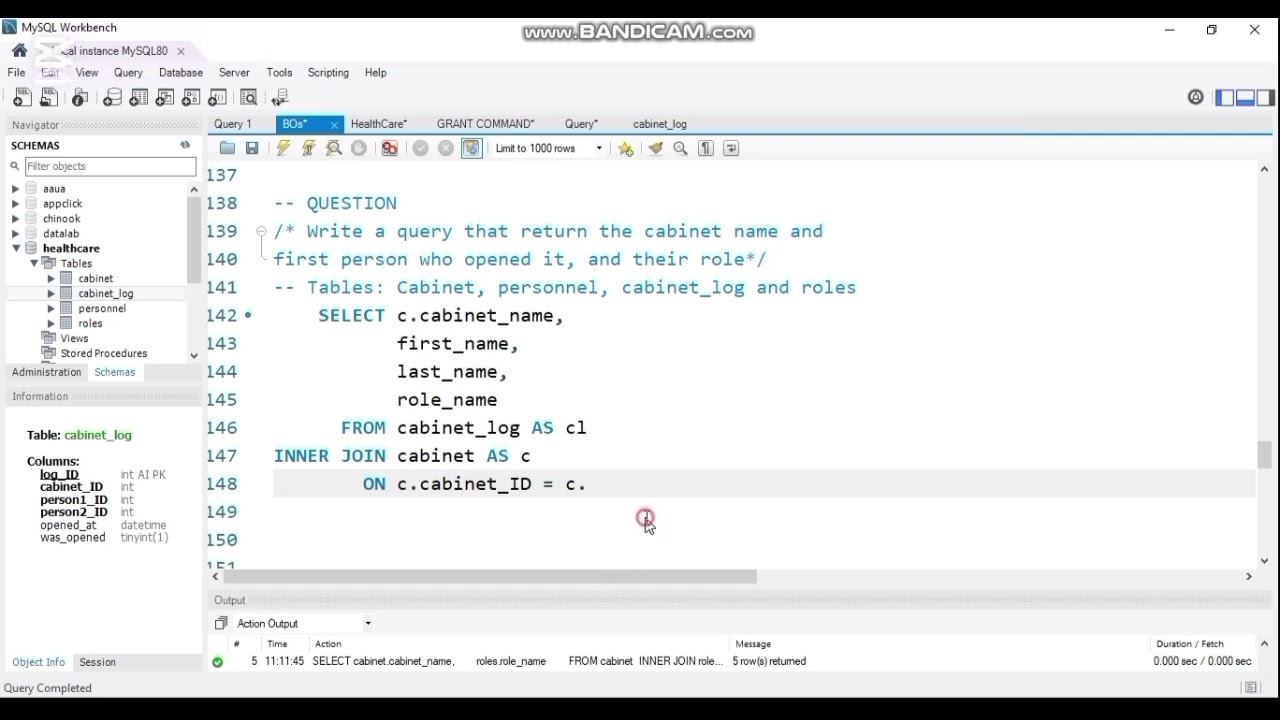
Task: Open Workbench preferences gear icon
Action: point(1196,97)
